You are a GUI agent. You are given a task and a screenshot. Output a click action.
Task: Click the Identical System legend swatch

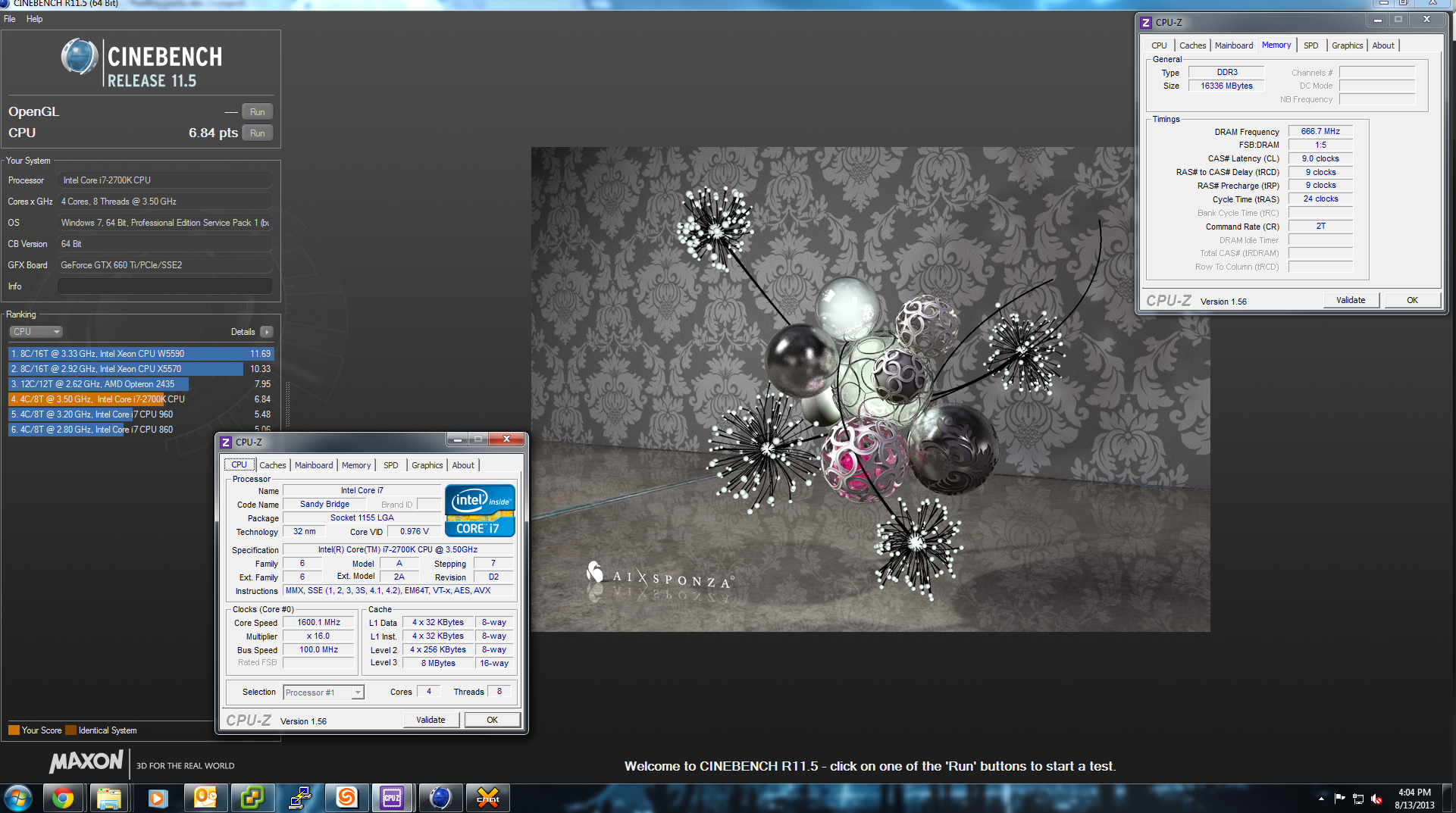[x=71, y=730]
